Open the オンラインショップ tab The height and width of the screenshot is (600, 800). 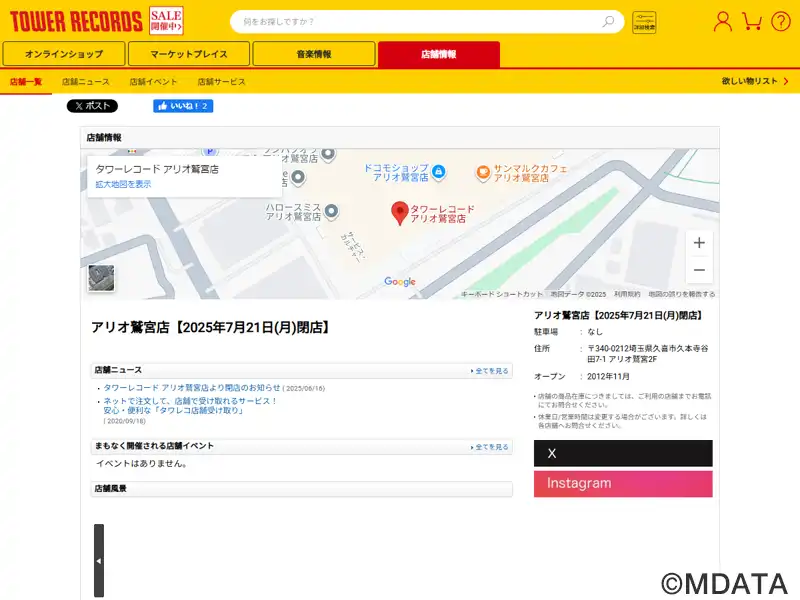click(x=64, y=54)
